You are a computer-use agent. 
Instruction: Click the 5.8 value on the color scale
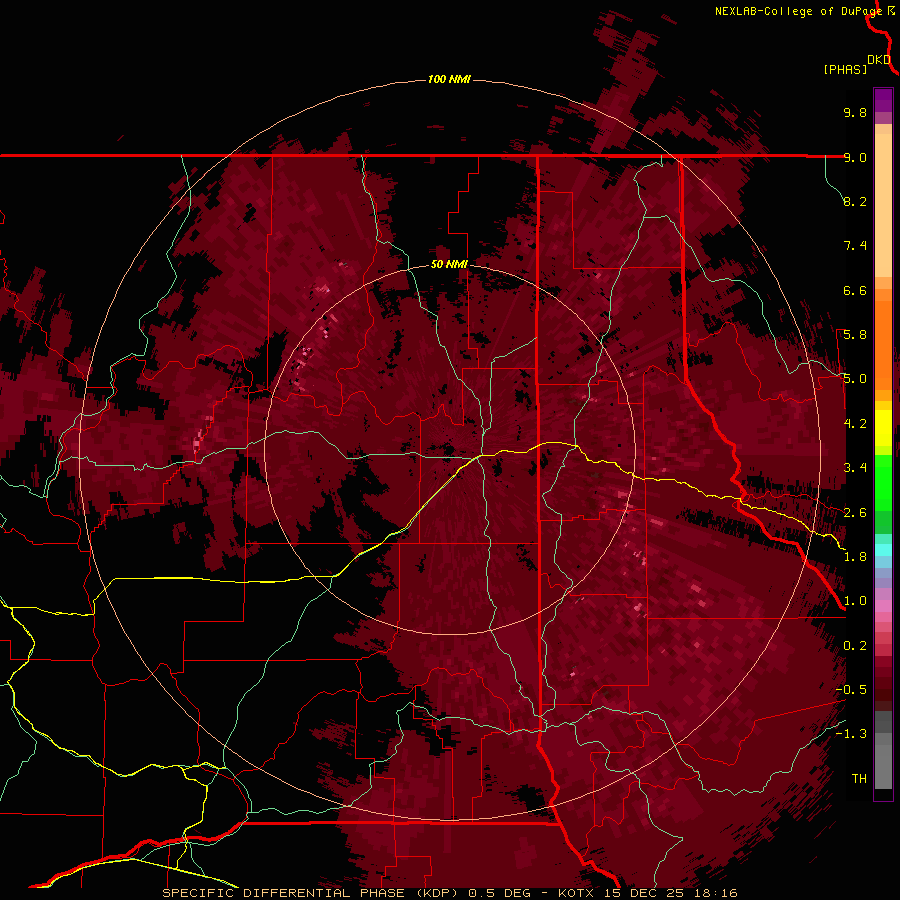point(855,335)
